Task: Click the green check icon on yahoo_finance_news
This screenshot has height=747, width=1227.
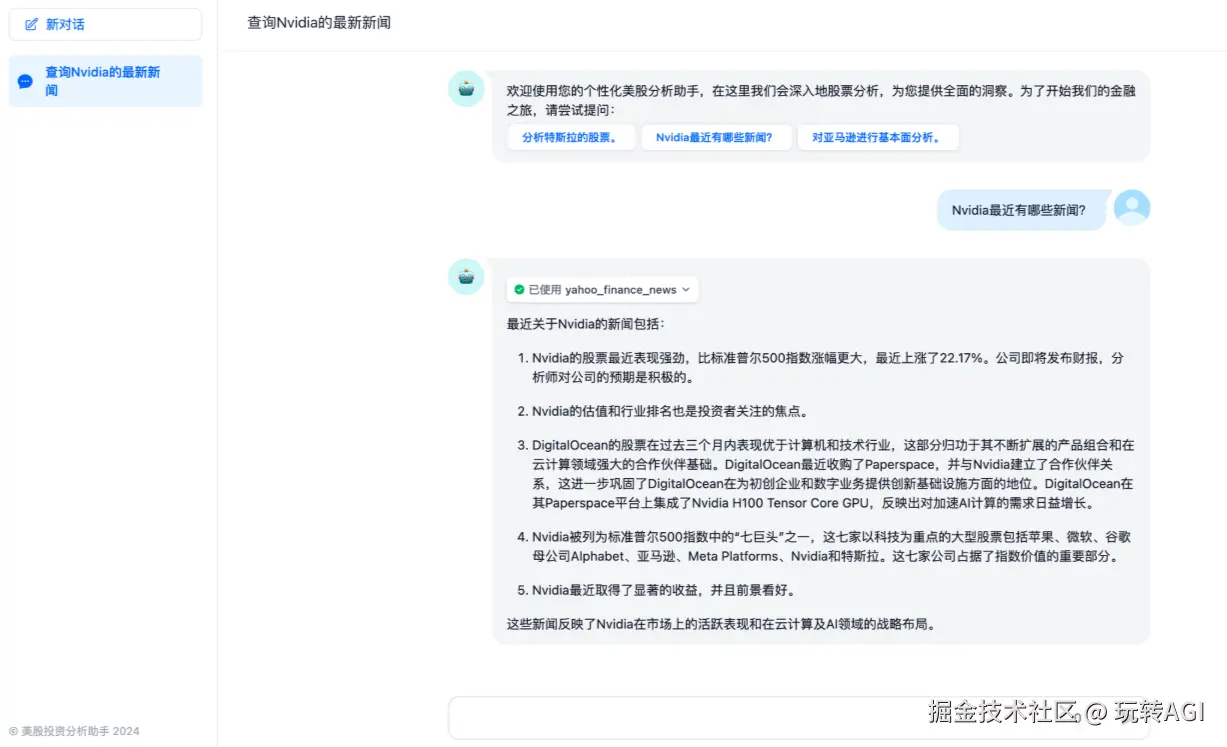Action: coord(519,290)
